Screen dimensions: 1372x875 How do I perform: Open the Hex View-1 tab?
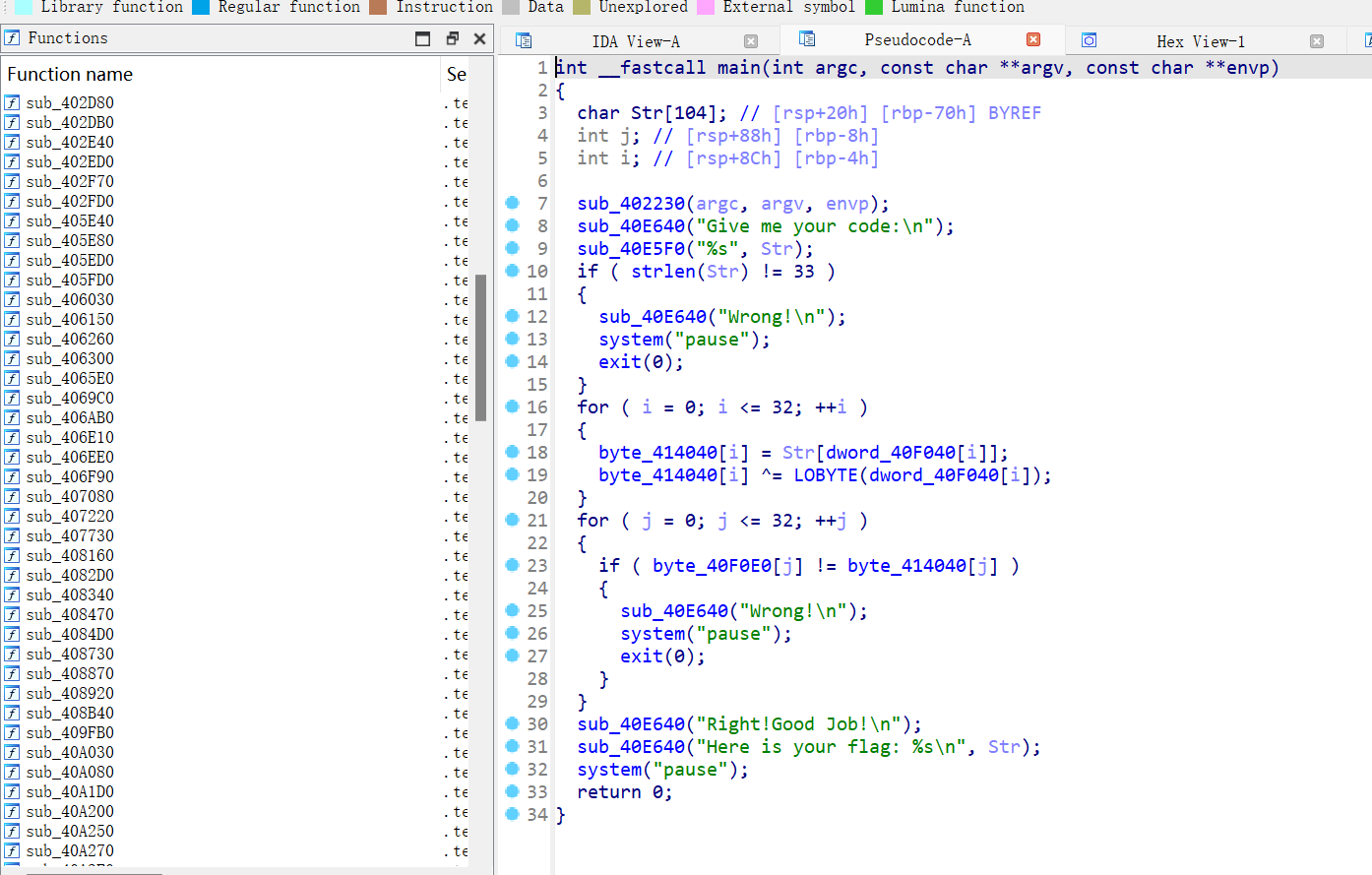1200,41
